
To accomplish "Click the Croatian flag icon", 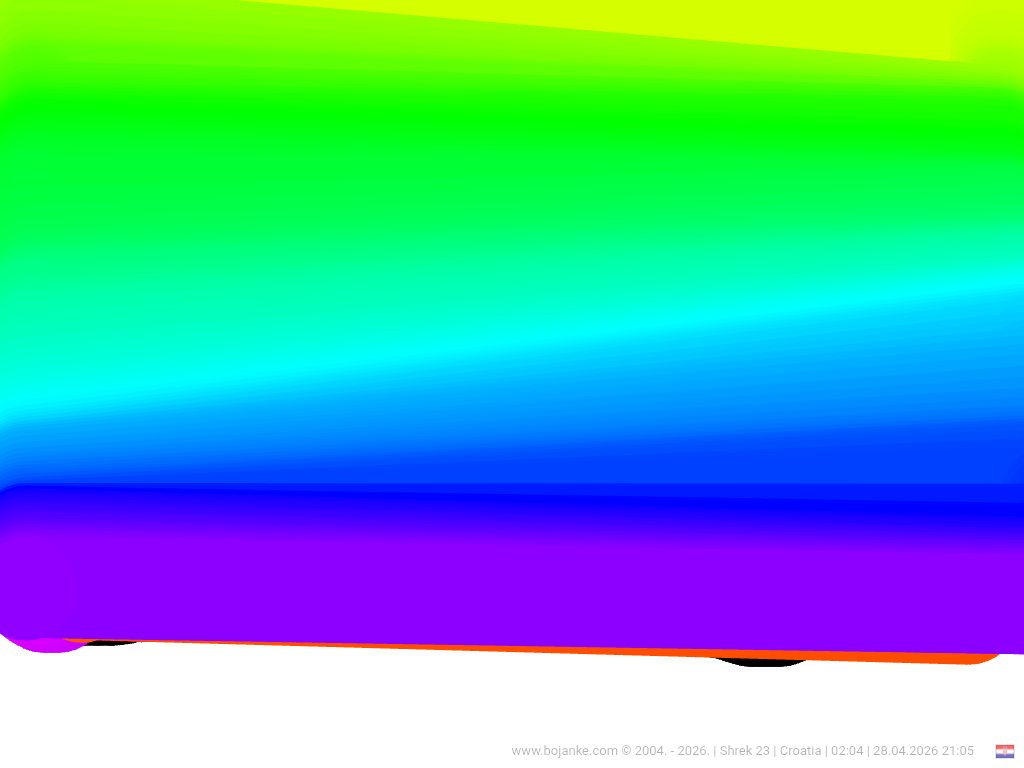I will (1004, 751).
